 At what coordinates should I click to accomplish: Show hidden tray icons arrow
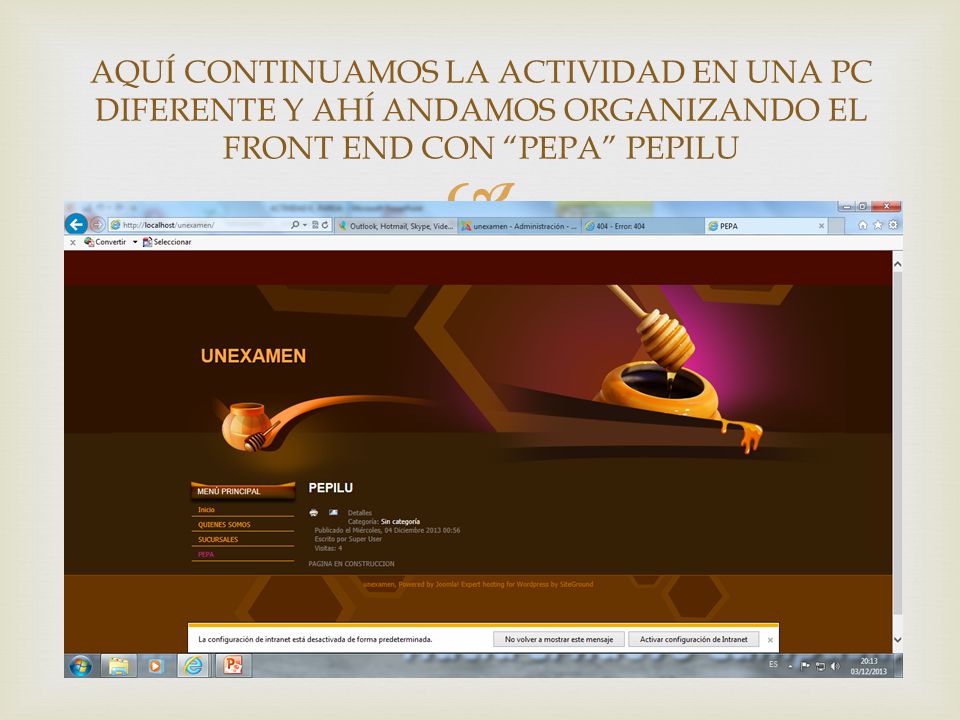pyautogui.click(x=790, y=666)
